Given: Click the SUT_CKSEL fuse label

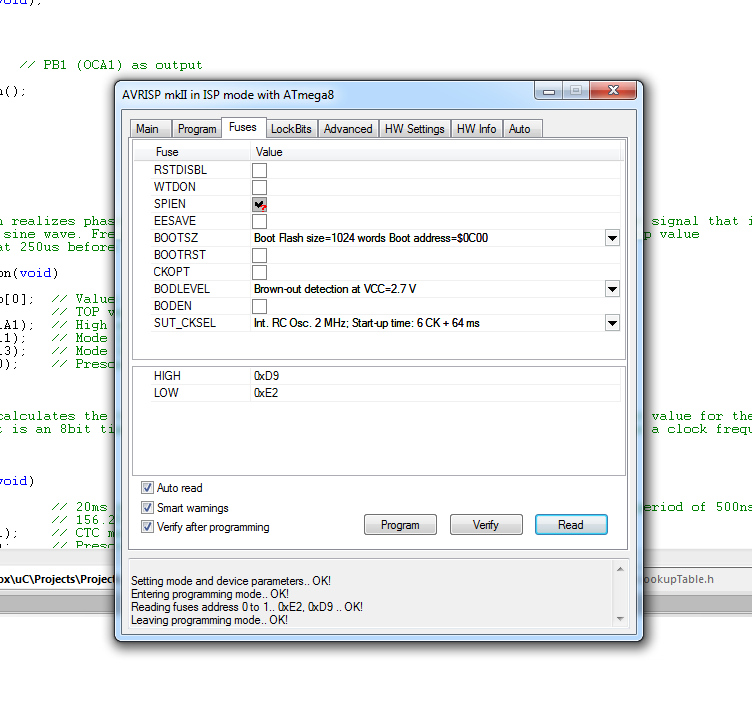Looking at the screenshot, I should coord(185,323).
